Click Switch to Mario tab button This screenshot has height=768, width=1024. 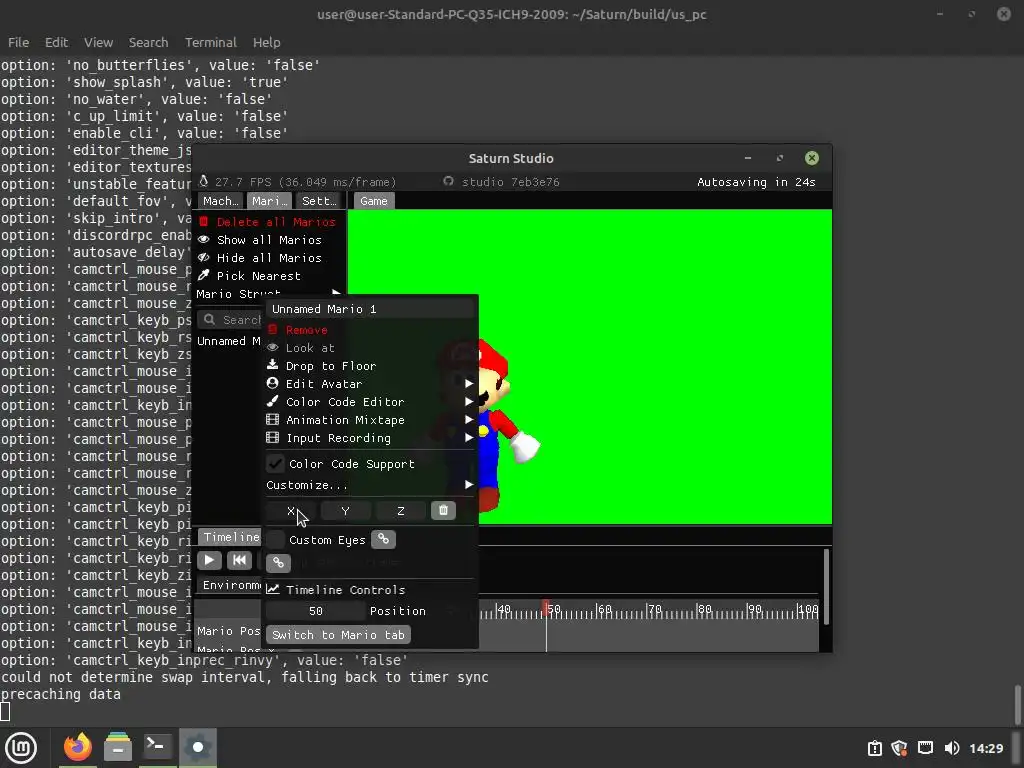[x=338, y=635]
